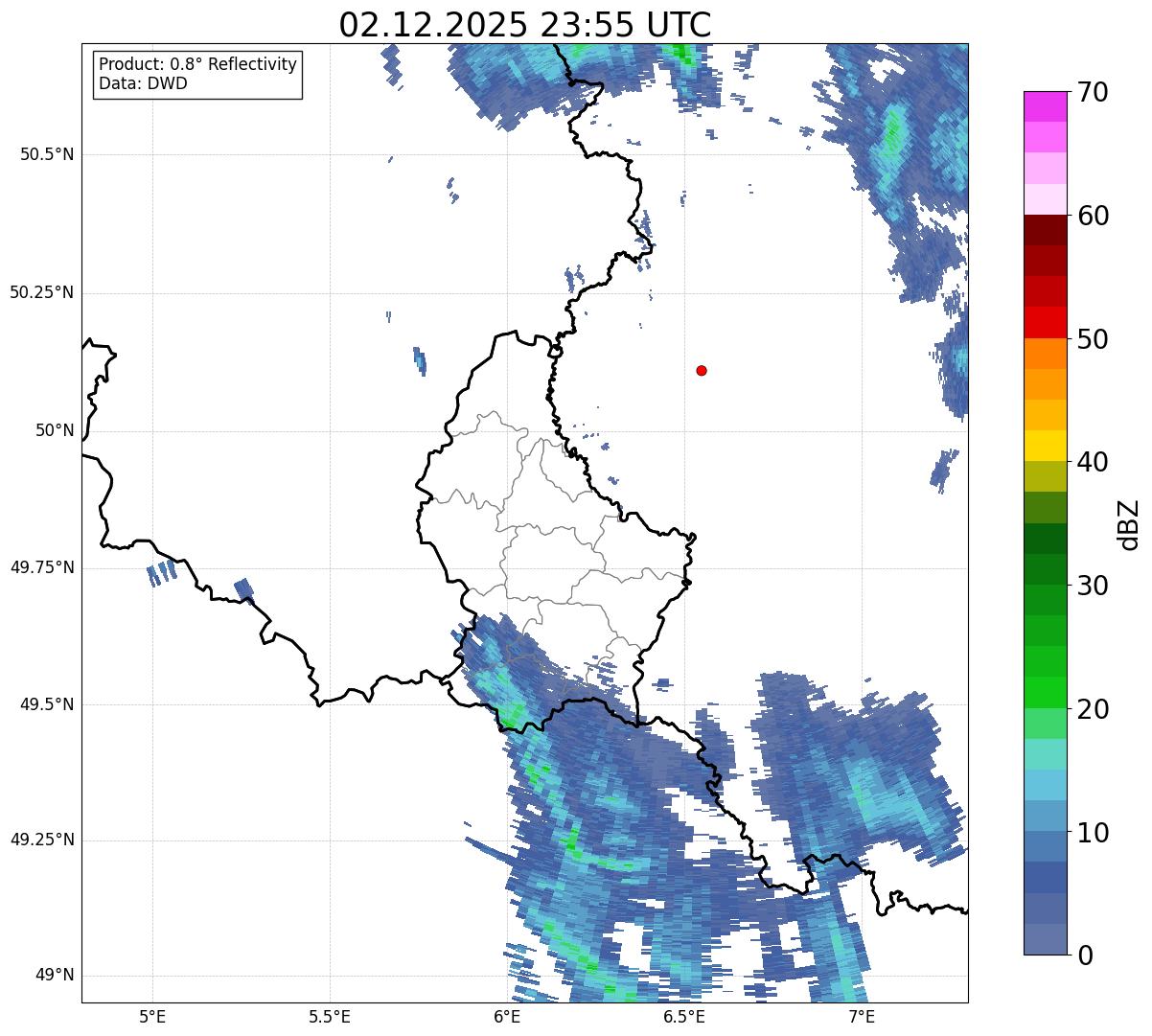
Task: Pick the dark maroon colorbar segment below 60
Action: (x=1045, y=230)
